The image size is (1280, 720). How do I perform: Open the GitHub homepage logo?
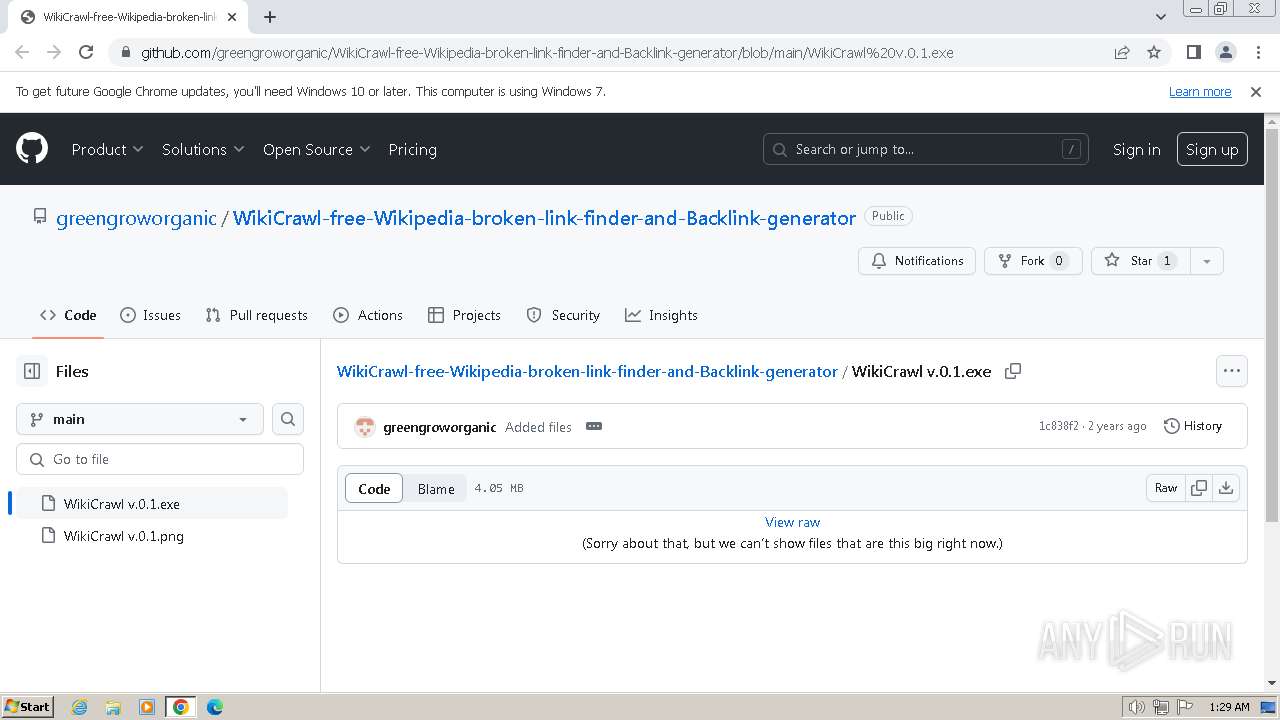point(32,149)
